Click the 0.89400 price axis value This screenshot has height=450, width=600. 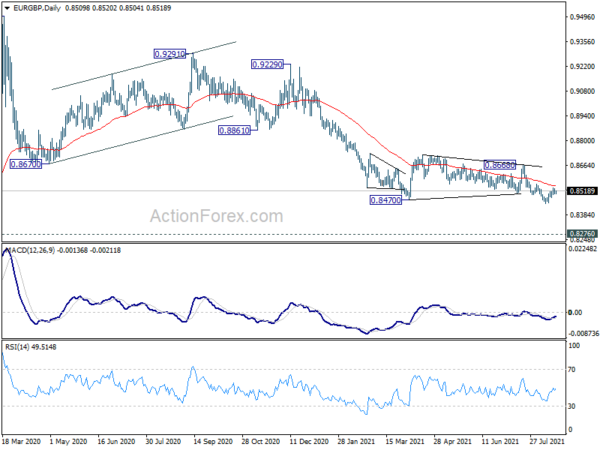(582, 116)
